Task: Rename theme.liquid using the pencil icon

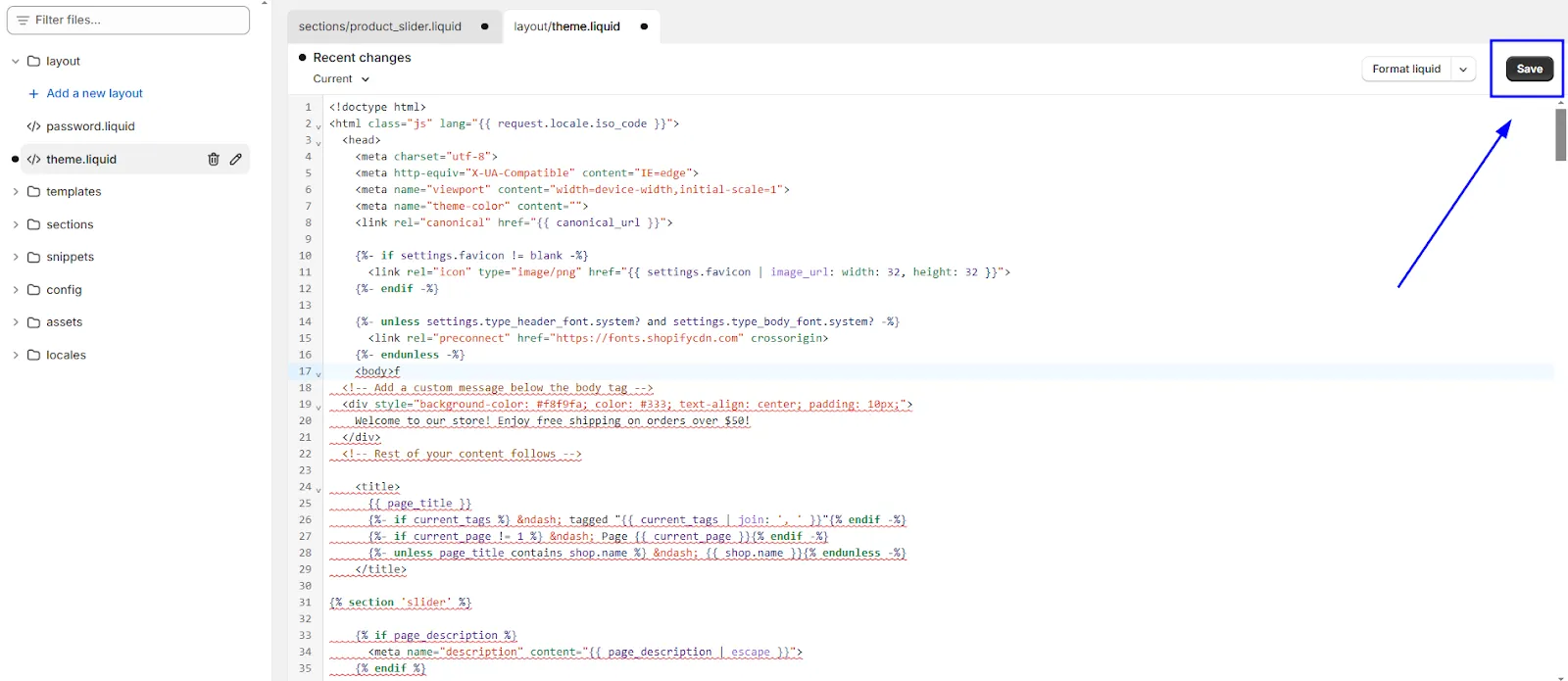Action: click(x=236, y=159)
